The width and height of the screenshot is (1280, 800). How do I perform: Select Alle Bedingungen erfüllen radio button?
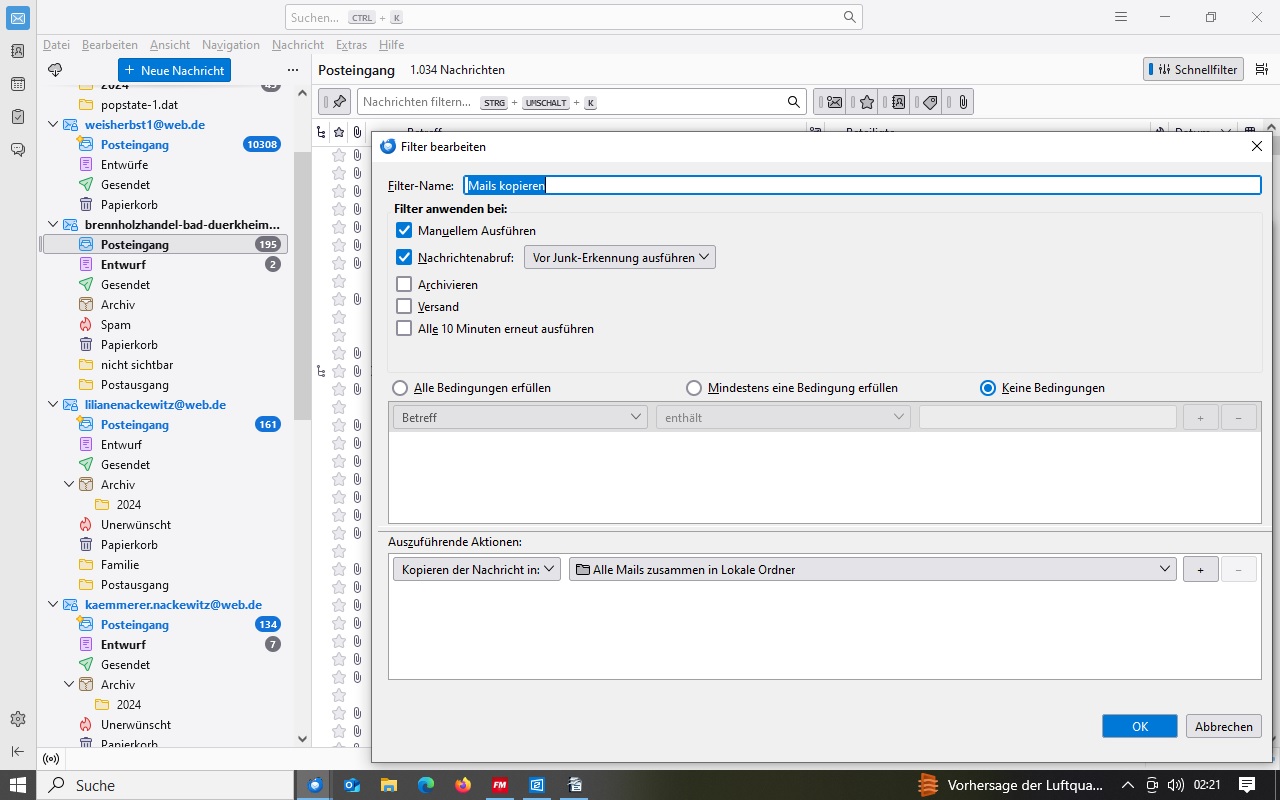(401, 388)
